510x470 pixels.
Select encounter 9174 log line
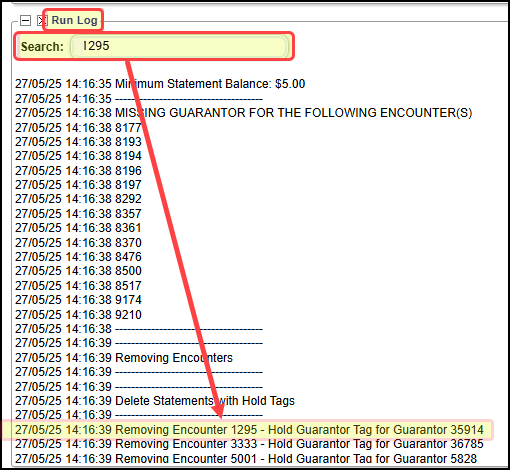tap(78, 300)
